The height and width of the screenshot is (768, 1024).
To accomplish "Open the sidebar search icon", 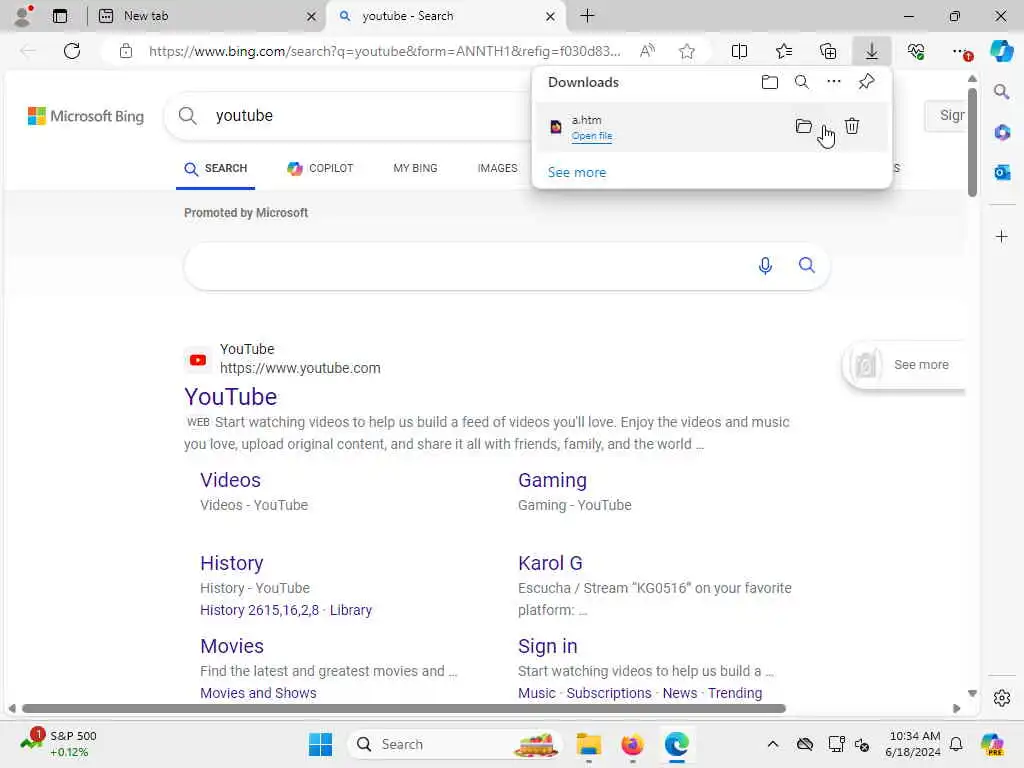I will 1001,92.
